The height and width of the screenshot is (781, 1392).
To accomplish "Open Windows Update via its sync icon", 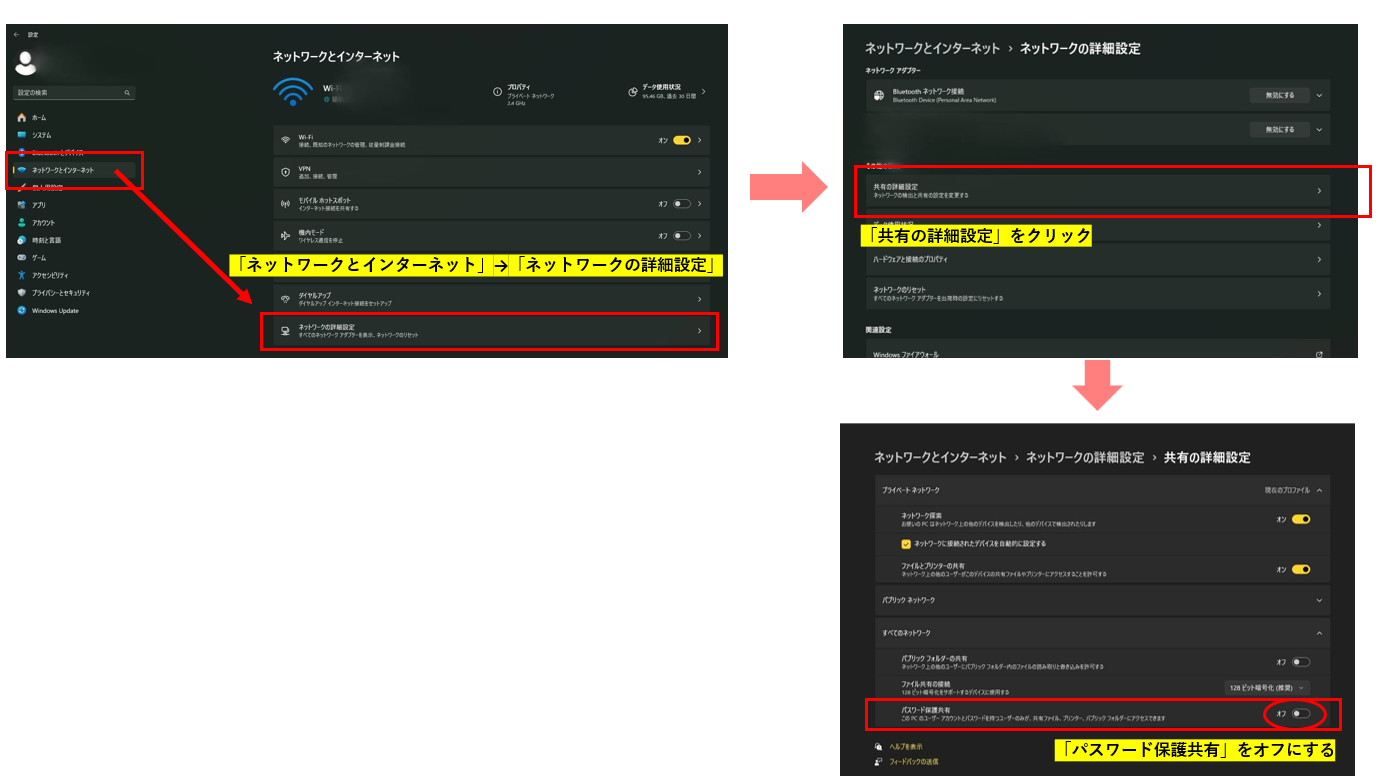I will (22, 310).
